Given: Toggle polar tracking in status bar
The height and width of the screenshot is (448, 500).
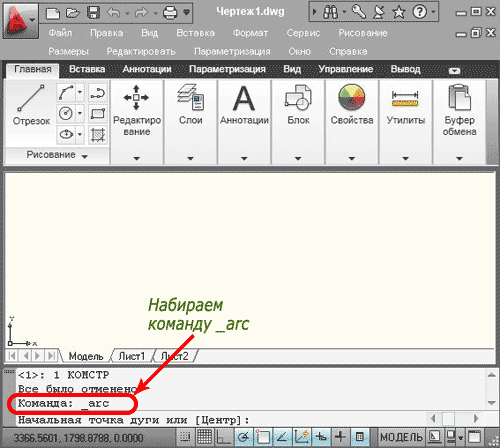Looking at the screenshot, I should [x=244, y=437].
